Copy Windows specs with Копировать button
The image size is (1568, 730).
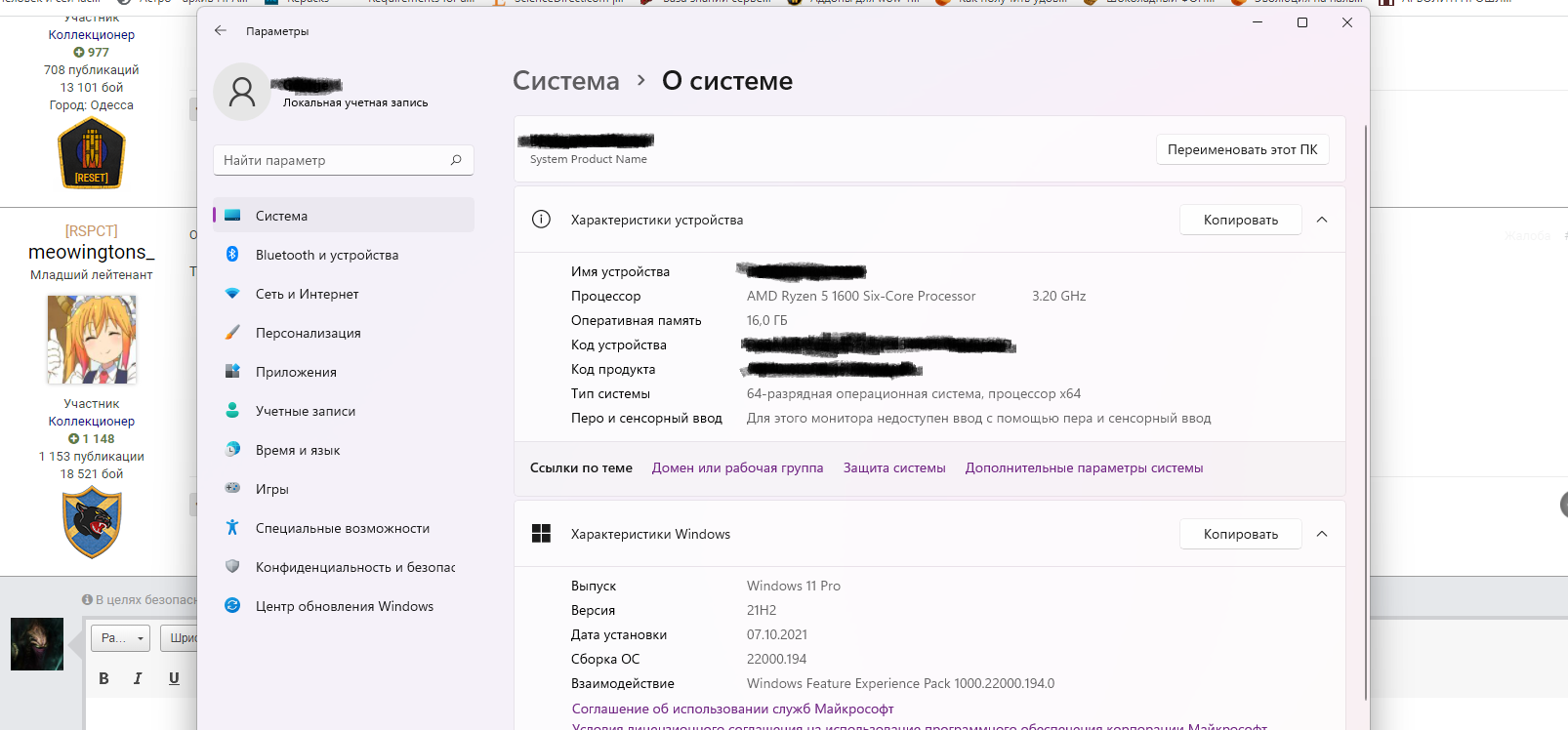coord(1241,534)
